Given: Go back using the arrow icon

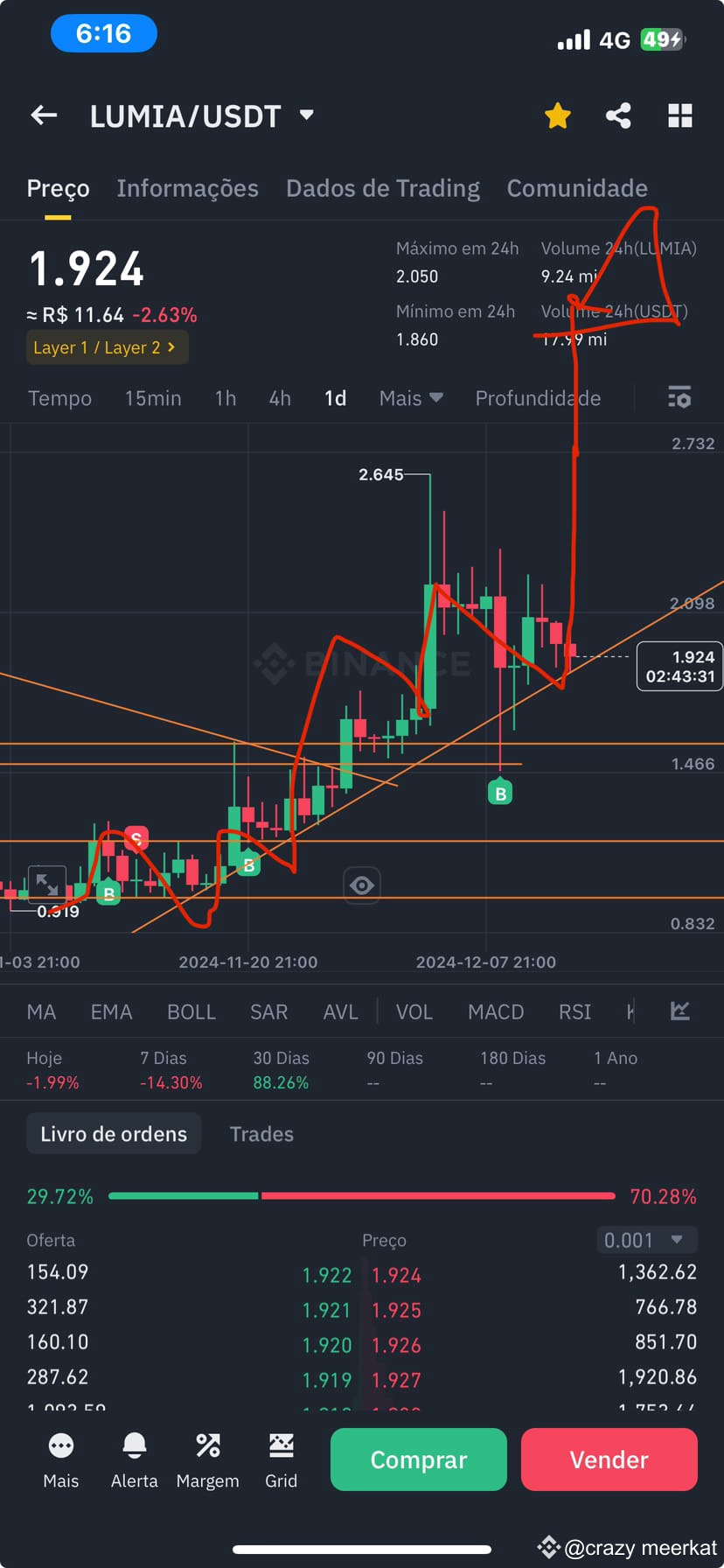Looking at the screenshot, I should pyautogui.click(x=44, y=115).
